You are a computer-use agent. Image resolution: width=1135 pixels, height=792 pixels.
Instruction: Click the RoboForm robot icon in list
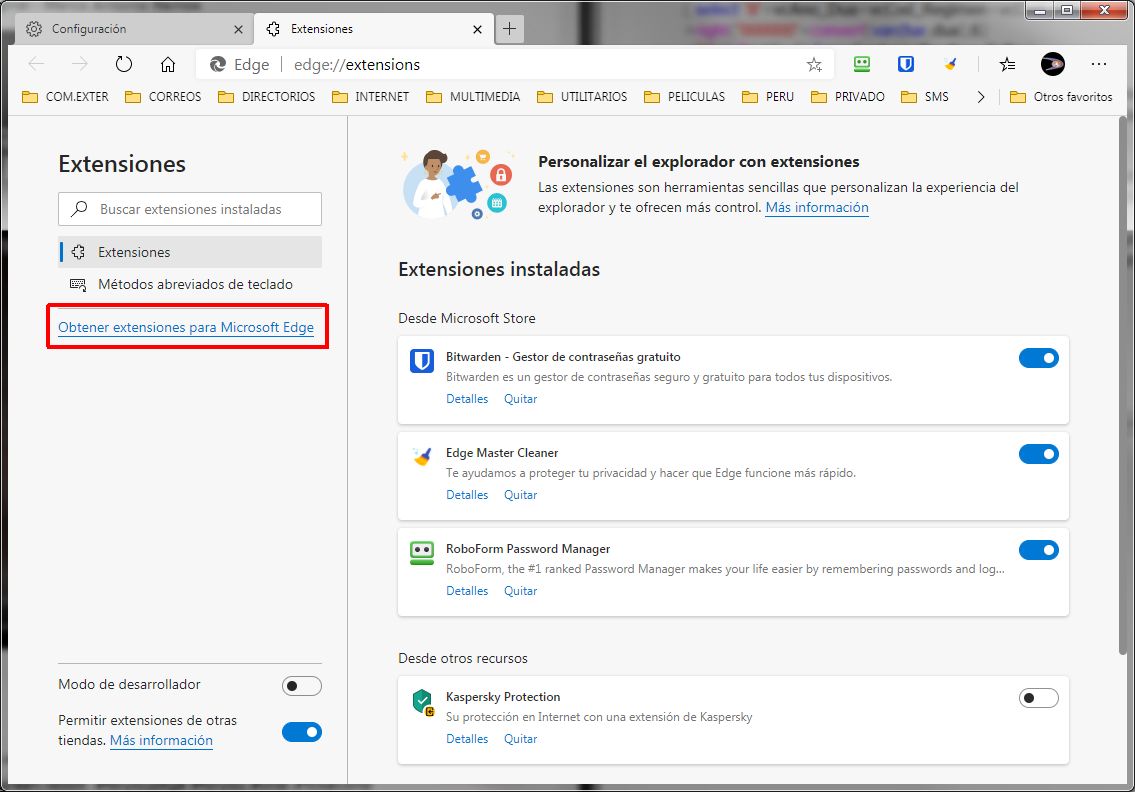tap(421, 552)
